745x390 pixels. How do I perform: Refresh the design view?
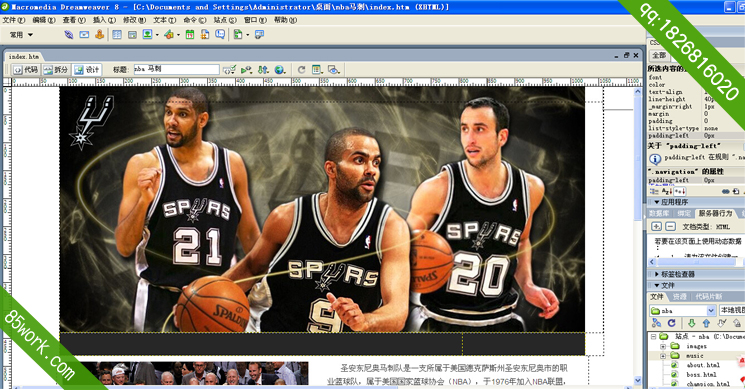301,70
